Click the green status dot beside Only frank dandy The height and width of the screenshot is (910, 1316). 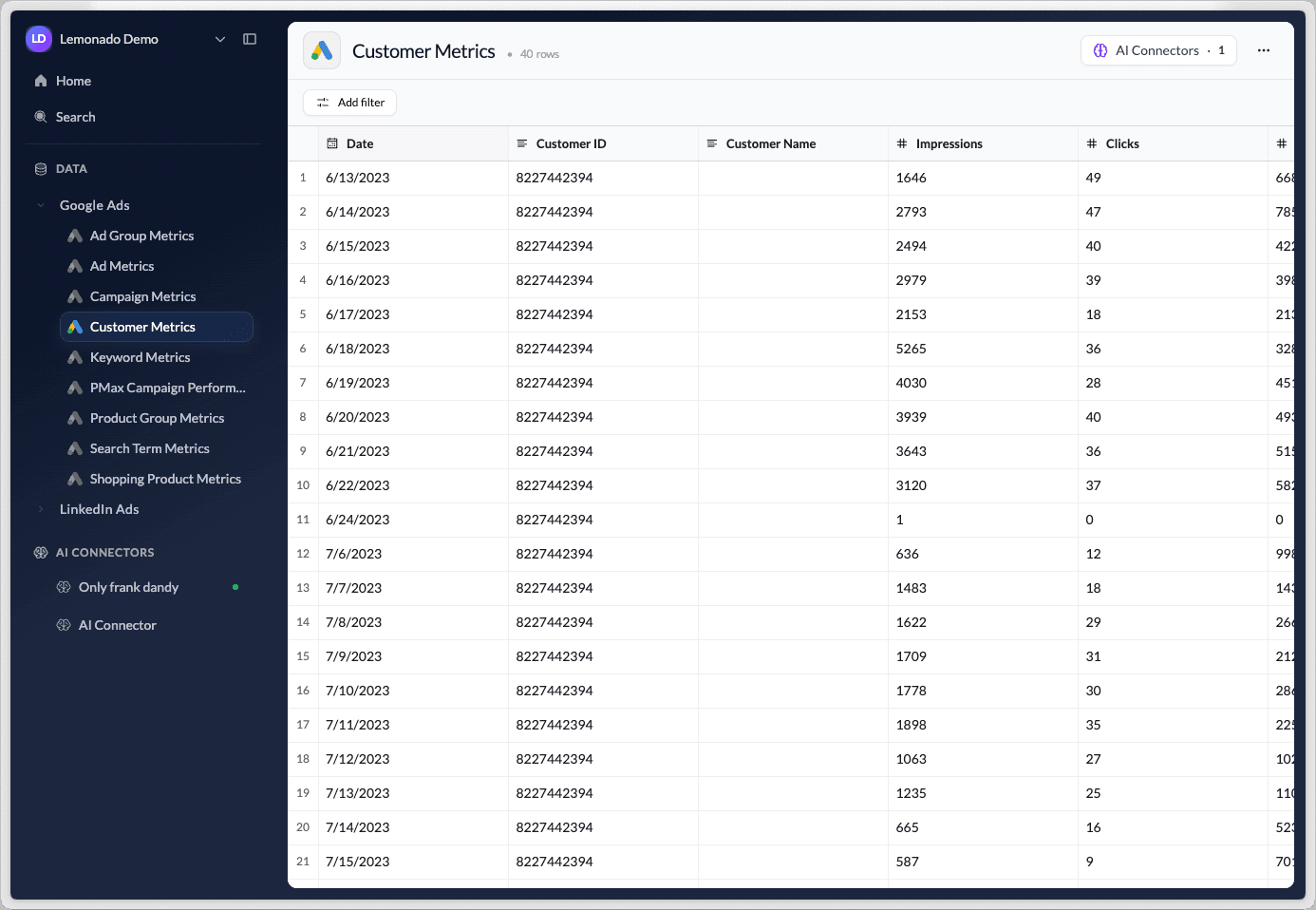[x=235, y=586]
